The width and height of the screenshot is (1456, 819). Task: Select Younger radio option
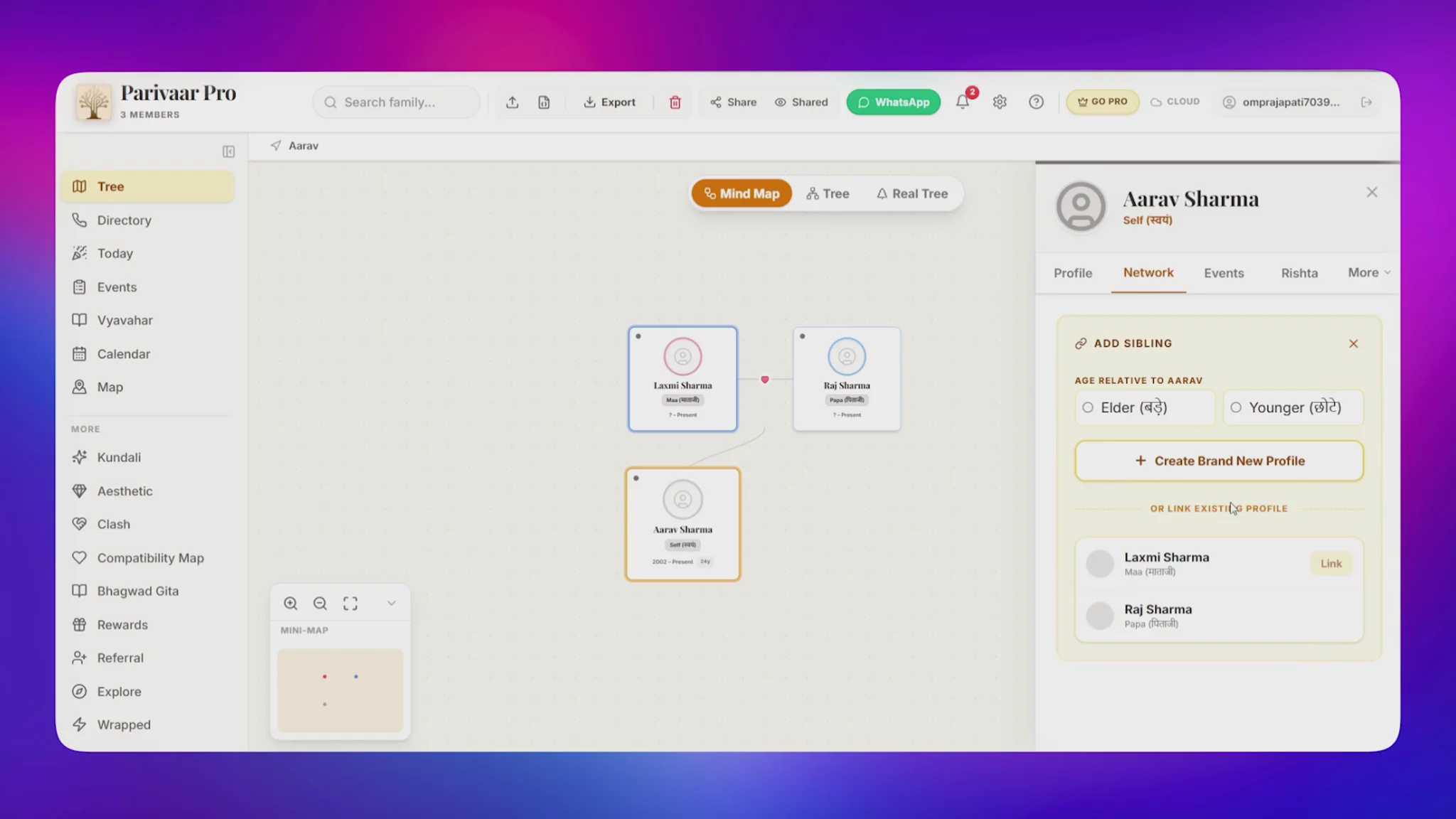point(1293,408)
